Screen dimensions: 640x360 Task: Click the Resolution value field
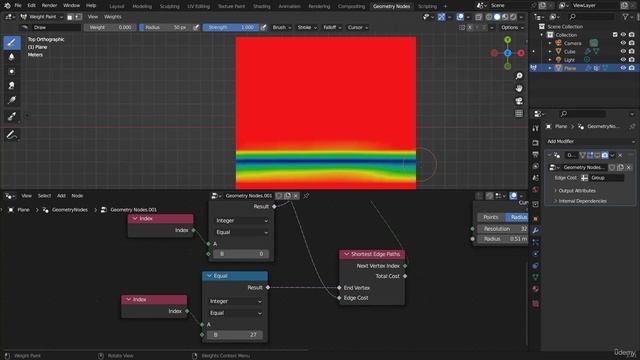[x=502, y=229]
